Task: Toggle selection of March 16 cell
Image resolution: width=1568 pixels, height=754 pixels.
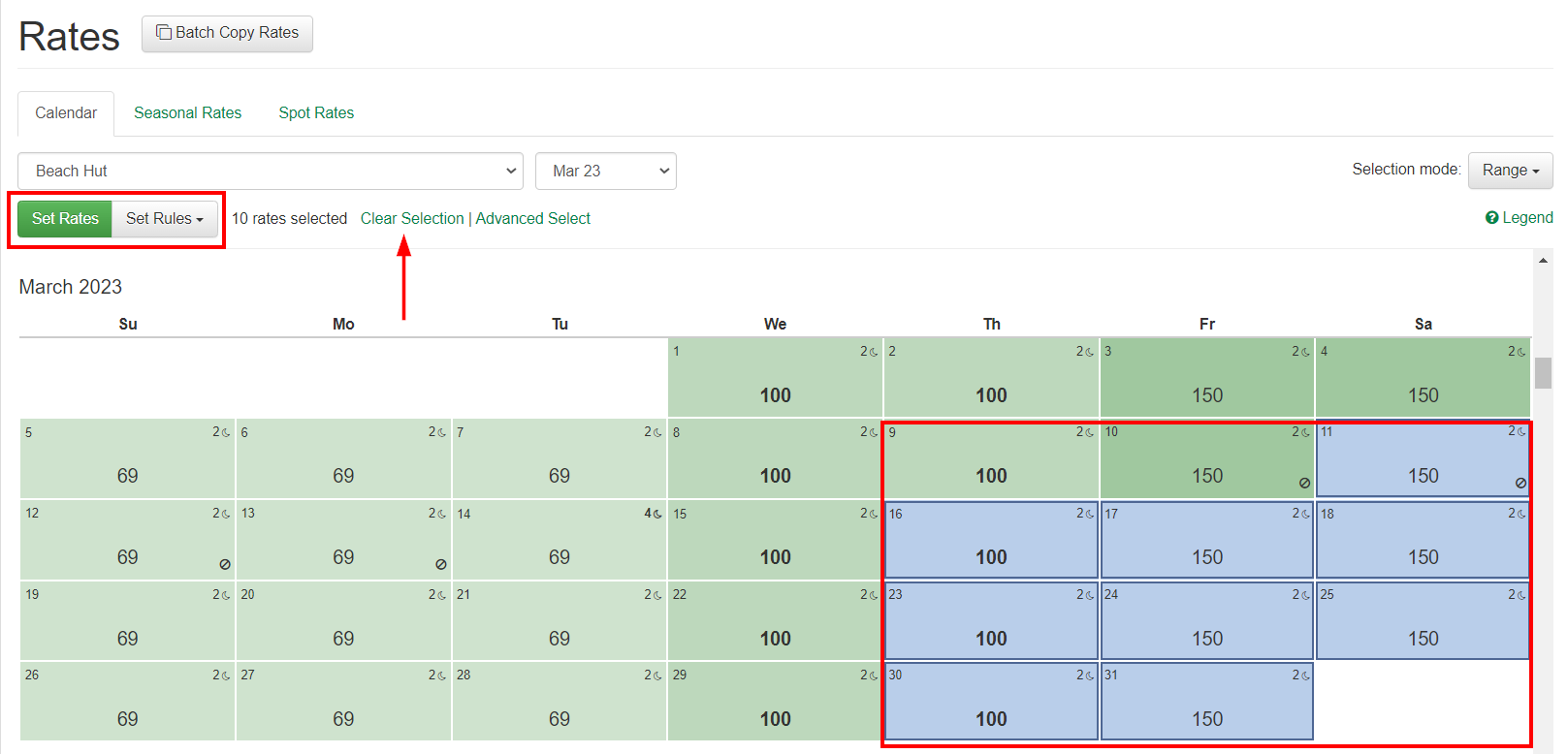Action: coord(991,540)
